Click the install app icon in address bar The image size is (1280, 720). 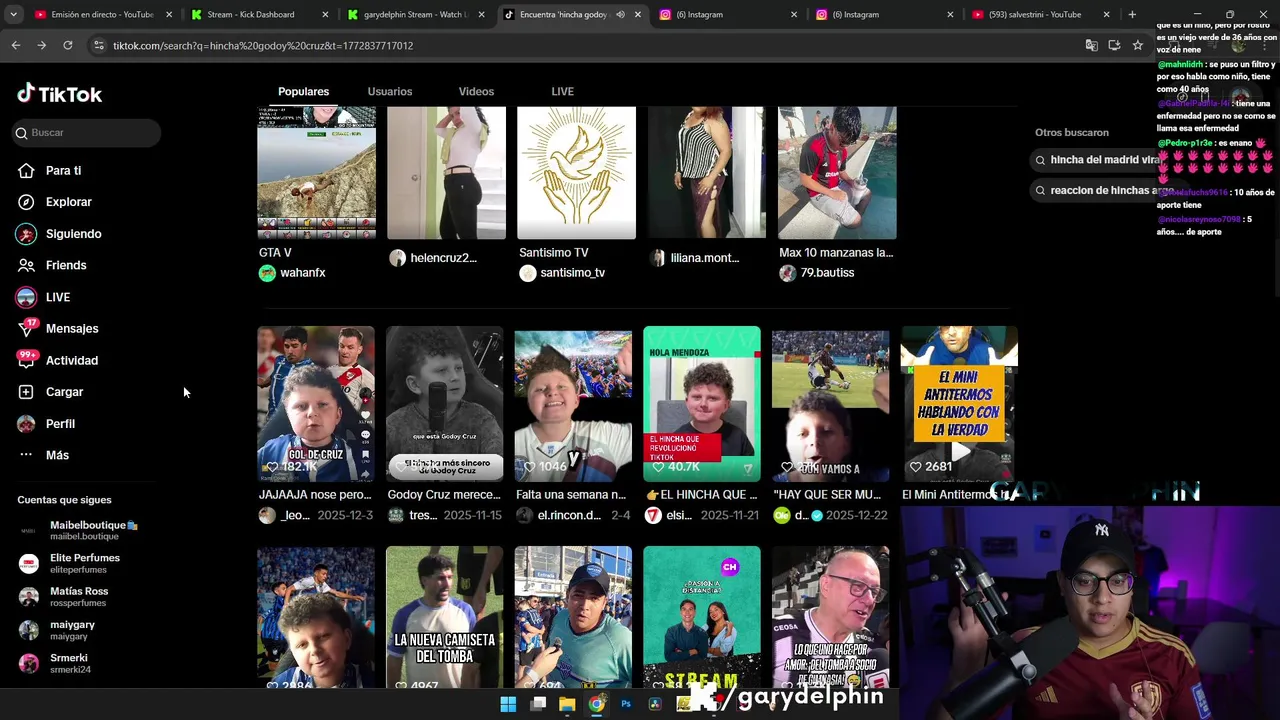1114,45
